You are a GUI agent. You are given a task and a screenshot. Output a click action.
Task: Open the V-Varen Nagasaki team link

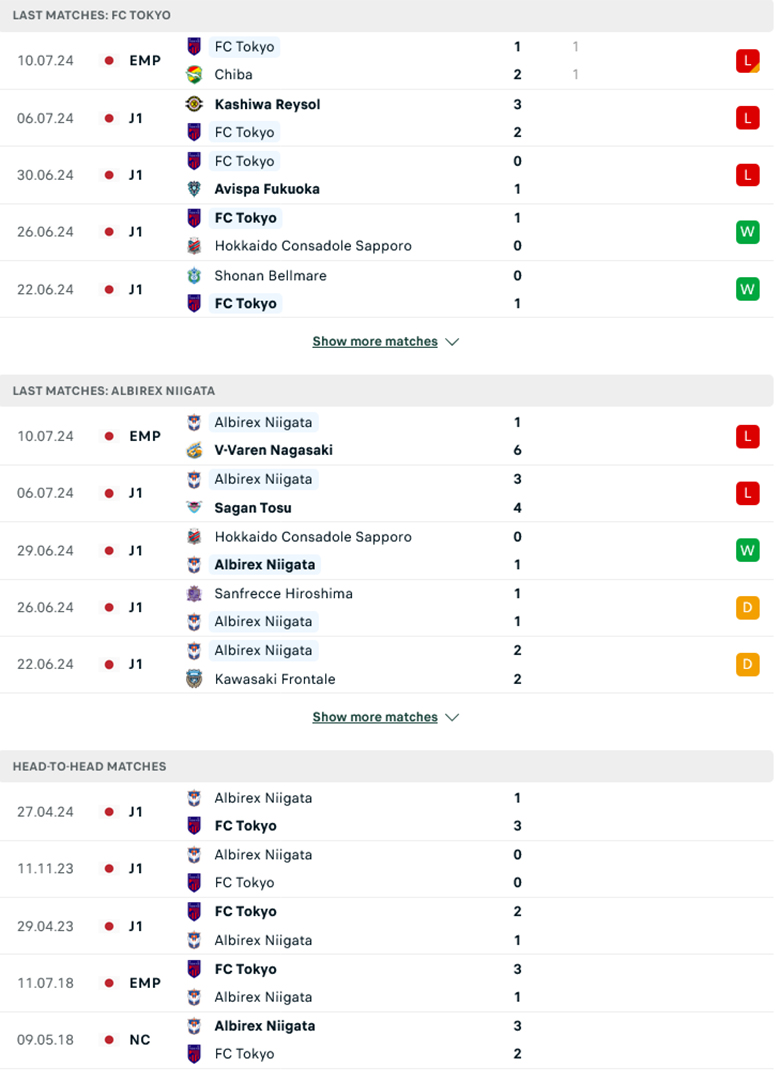click(x=273, y=450)
